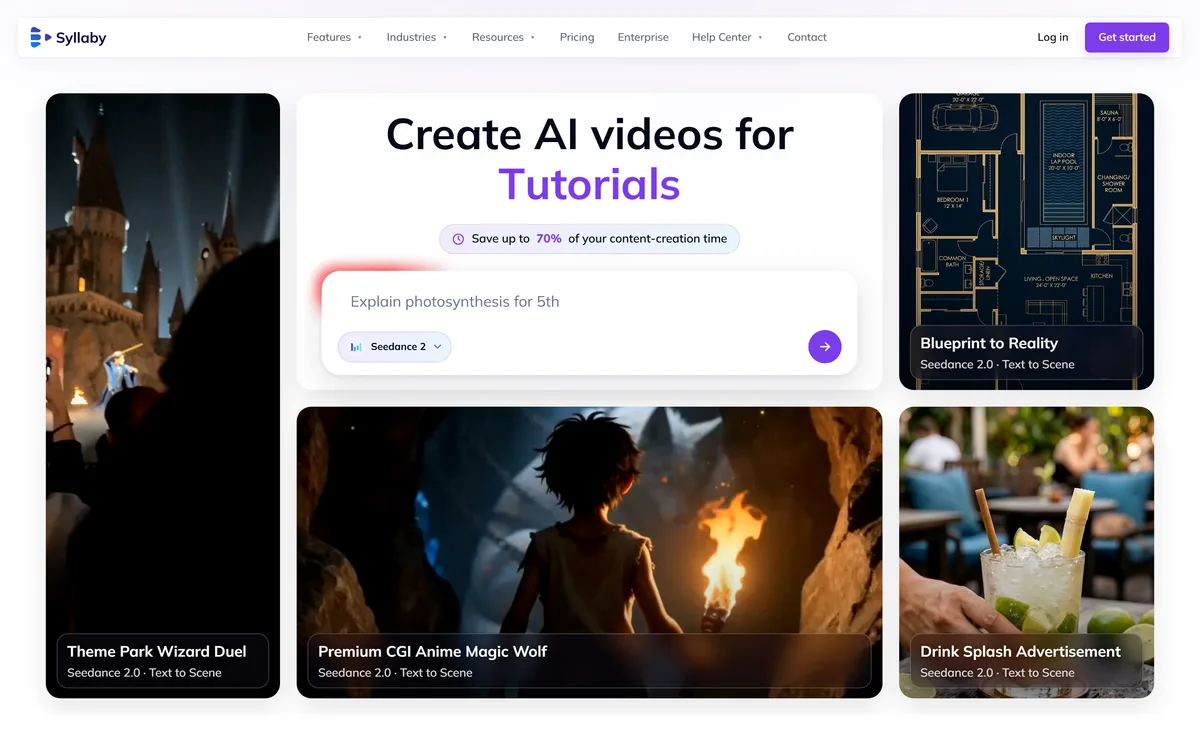Submit the prompt with the purple arrow button
Image resolution: width=1200 pixels, height=750 pixels.
tap(825, 347)
